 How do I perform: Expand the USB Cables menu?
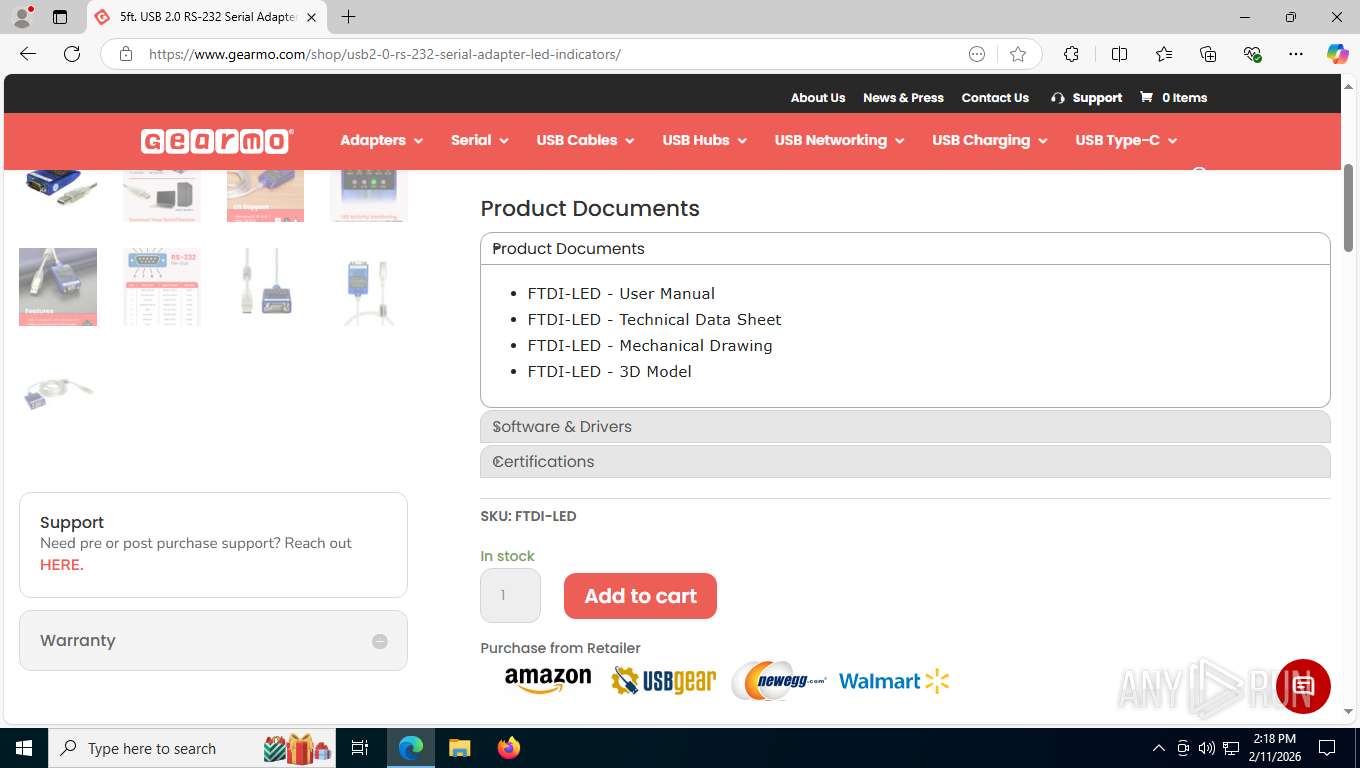585,141
